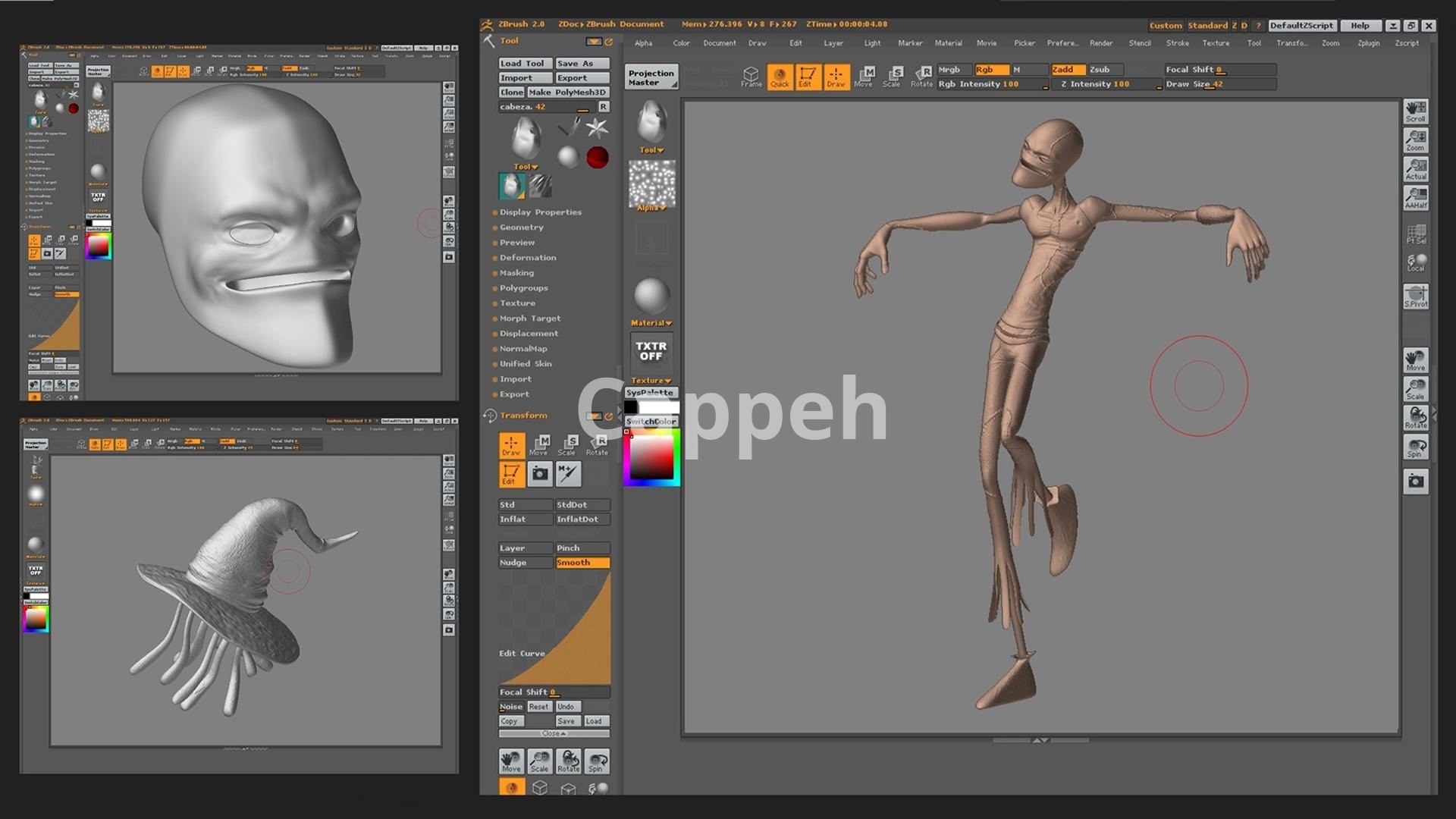Expand the Deformation subpalette
Image resolution: width=1456 pixels, height=819 pixels.
click(x=528, y=258)
